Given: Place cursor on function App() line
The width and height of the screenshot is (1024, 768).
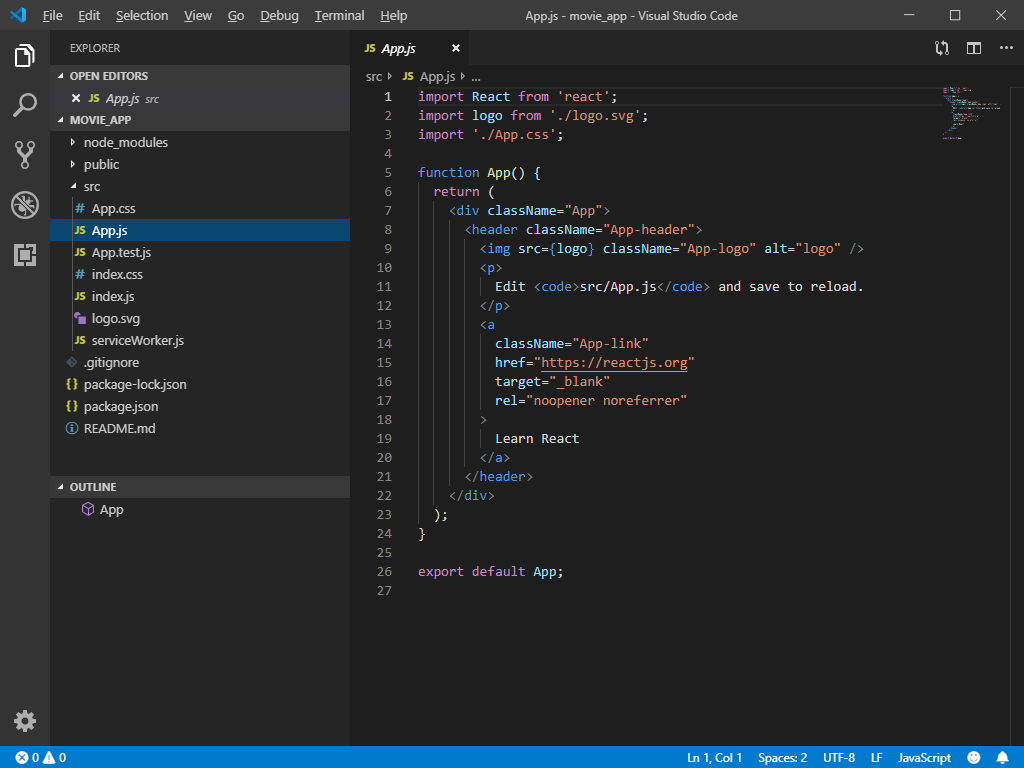Looking at the screenshot, I should [479, 172].
